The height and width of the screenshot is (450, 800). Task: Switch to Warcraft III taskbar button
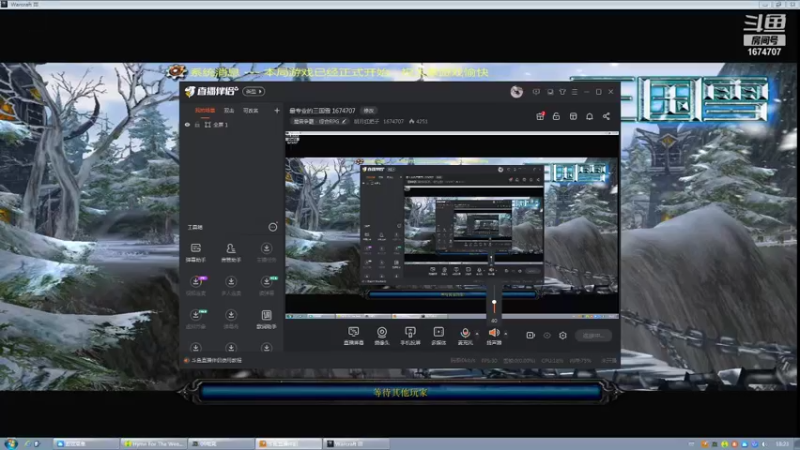tap(355, 444)
